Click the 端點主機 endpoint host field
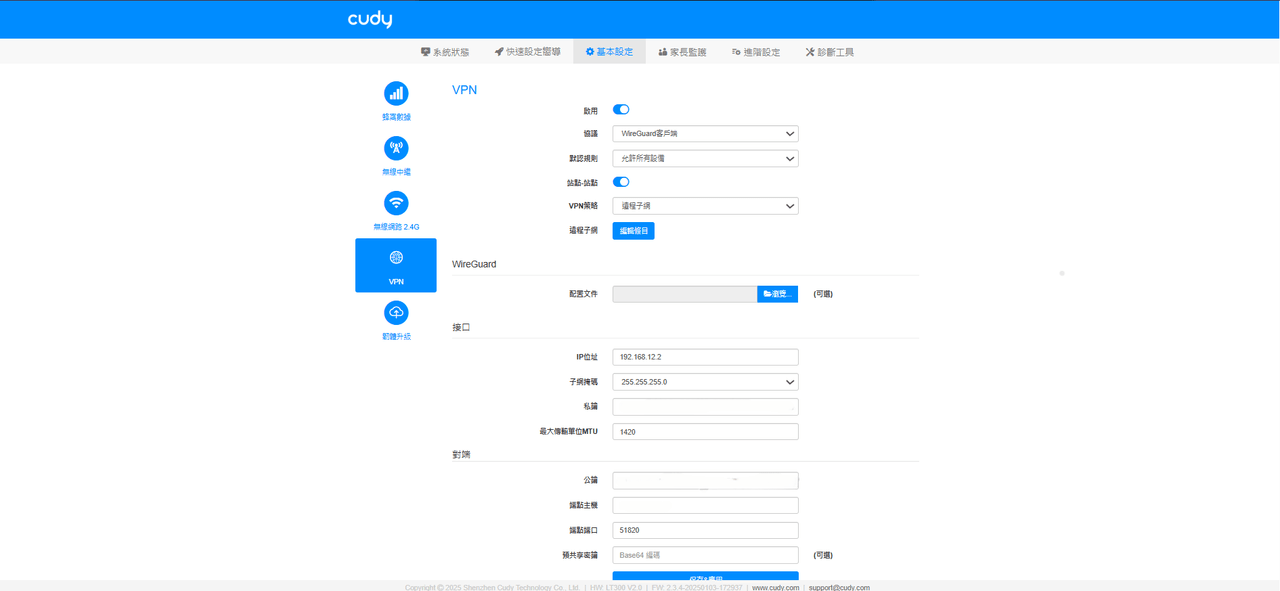The width and height of the screenshot is (1280, 591). pos(705,505)
